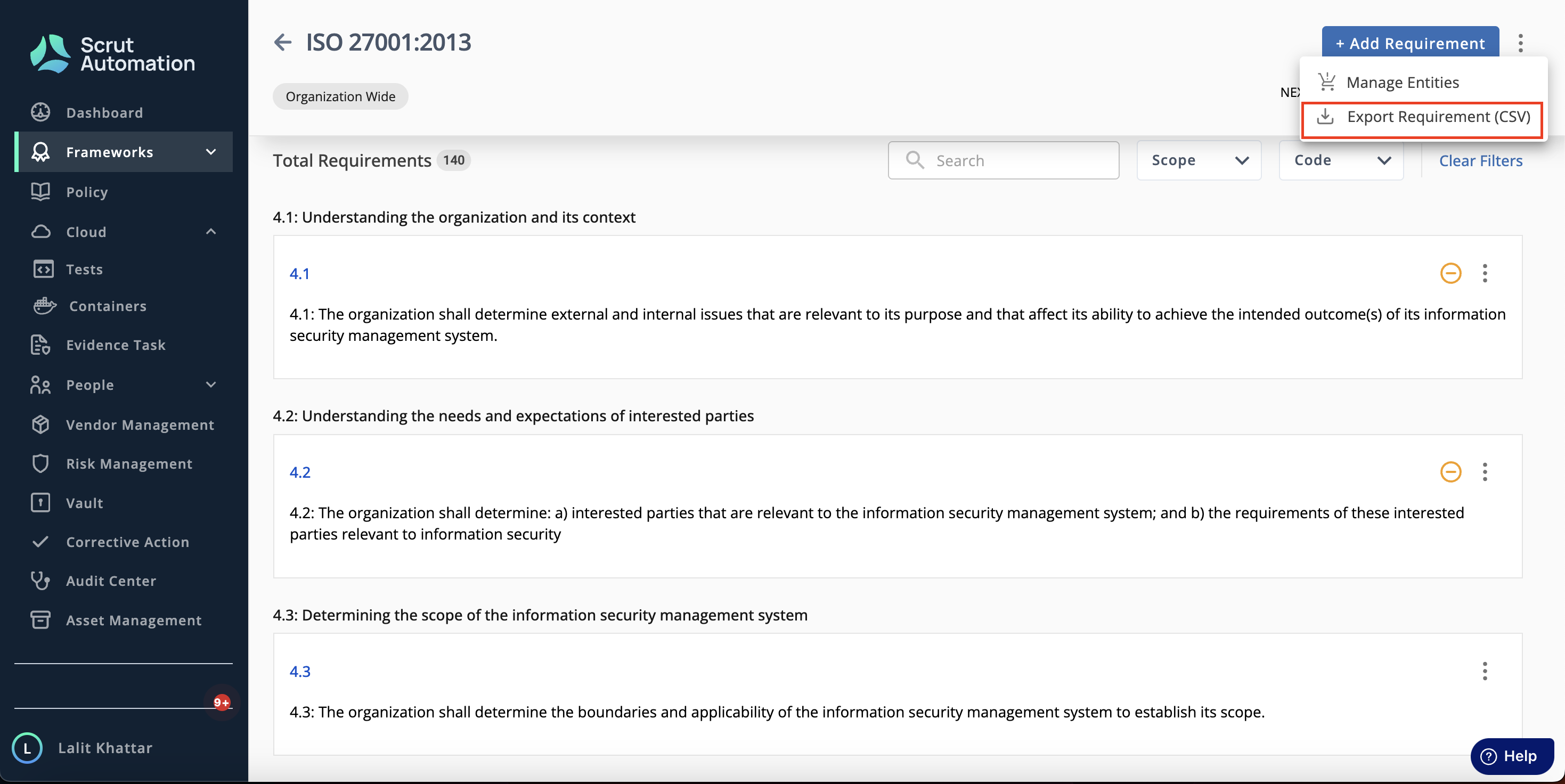Click the Asset Management archive icon
This screenshot has height=784, width=1565.
[40, 620]
